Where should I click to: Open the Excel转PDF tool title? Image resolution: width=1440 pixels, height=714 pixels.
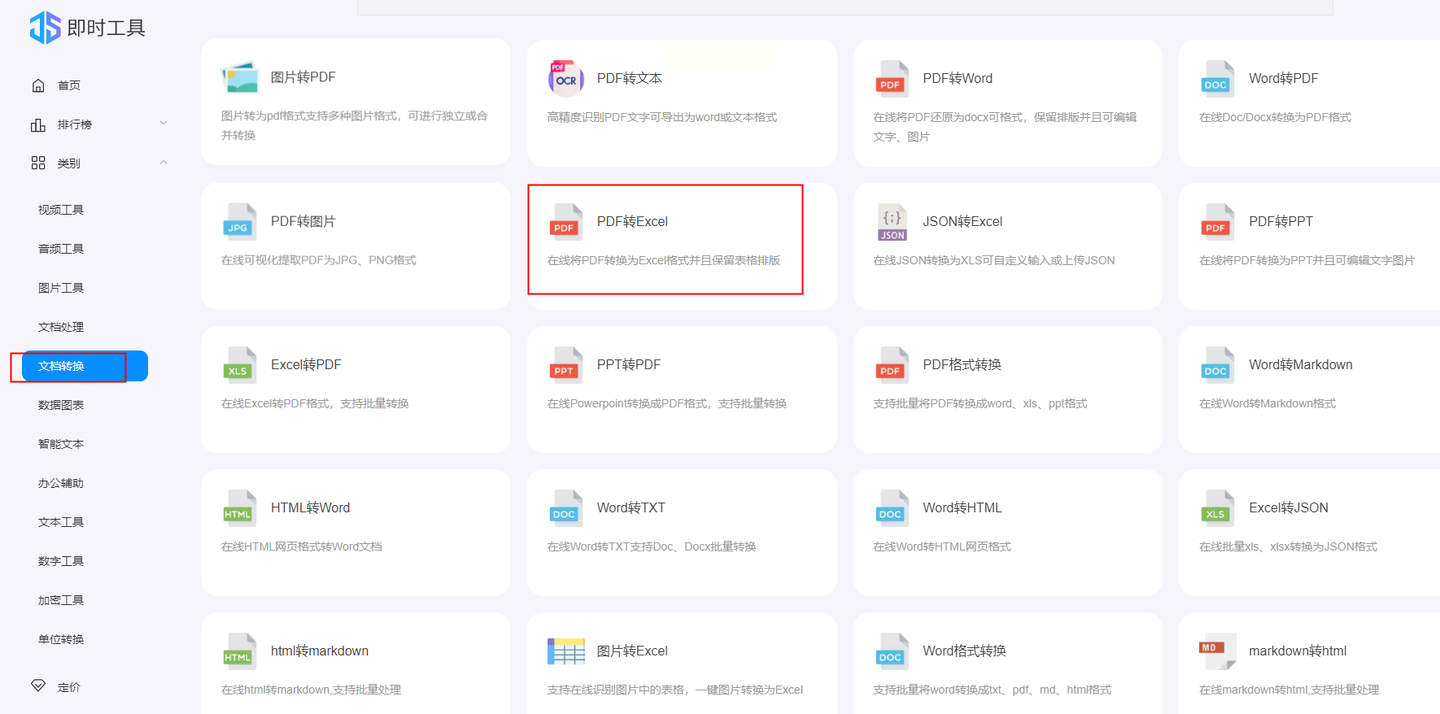click(306, 364)
